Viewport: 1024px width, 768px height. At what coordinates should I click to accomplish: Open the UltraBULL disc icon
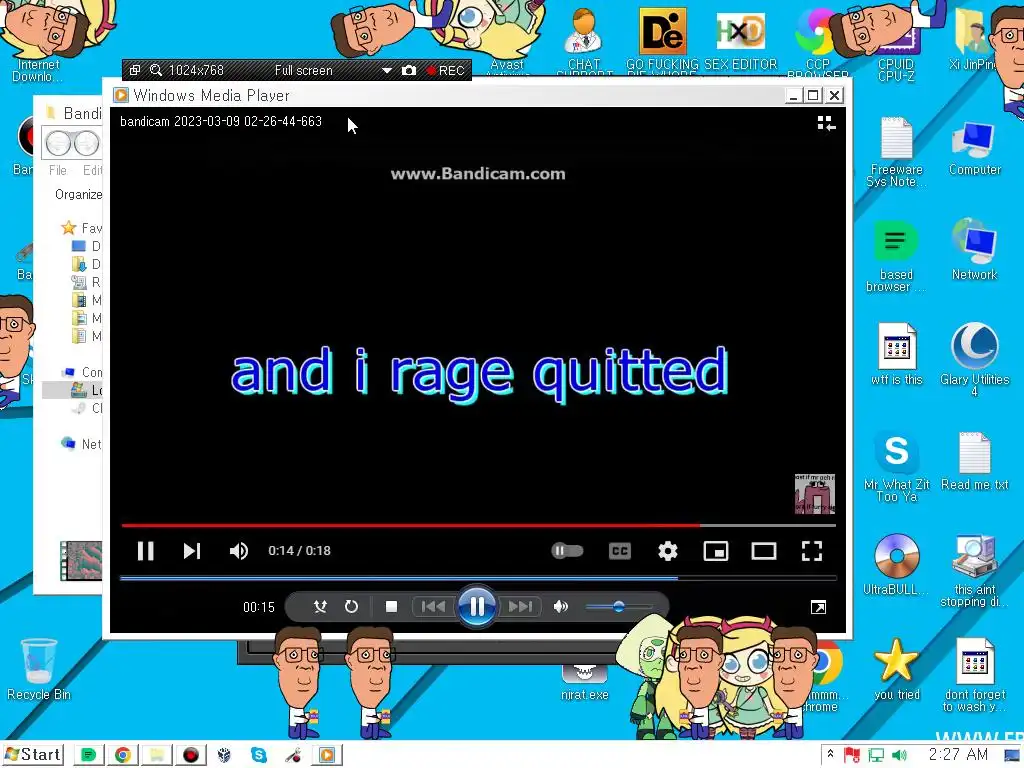click(897, 564)
